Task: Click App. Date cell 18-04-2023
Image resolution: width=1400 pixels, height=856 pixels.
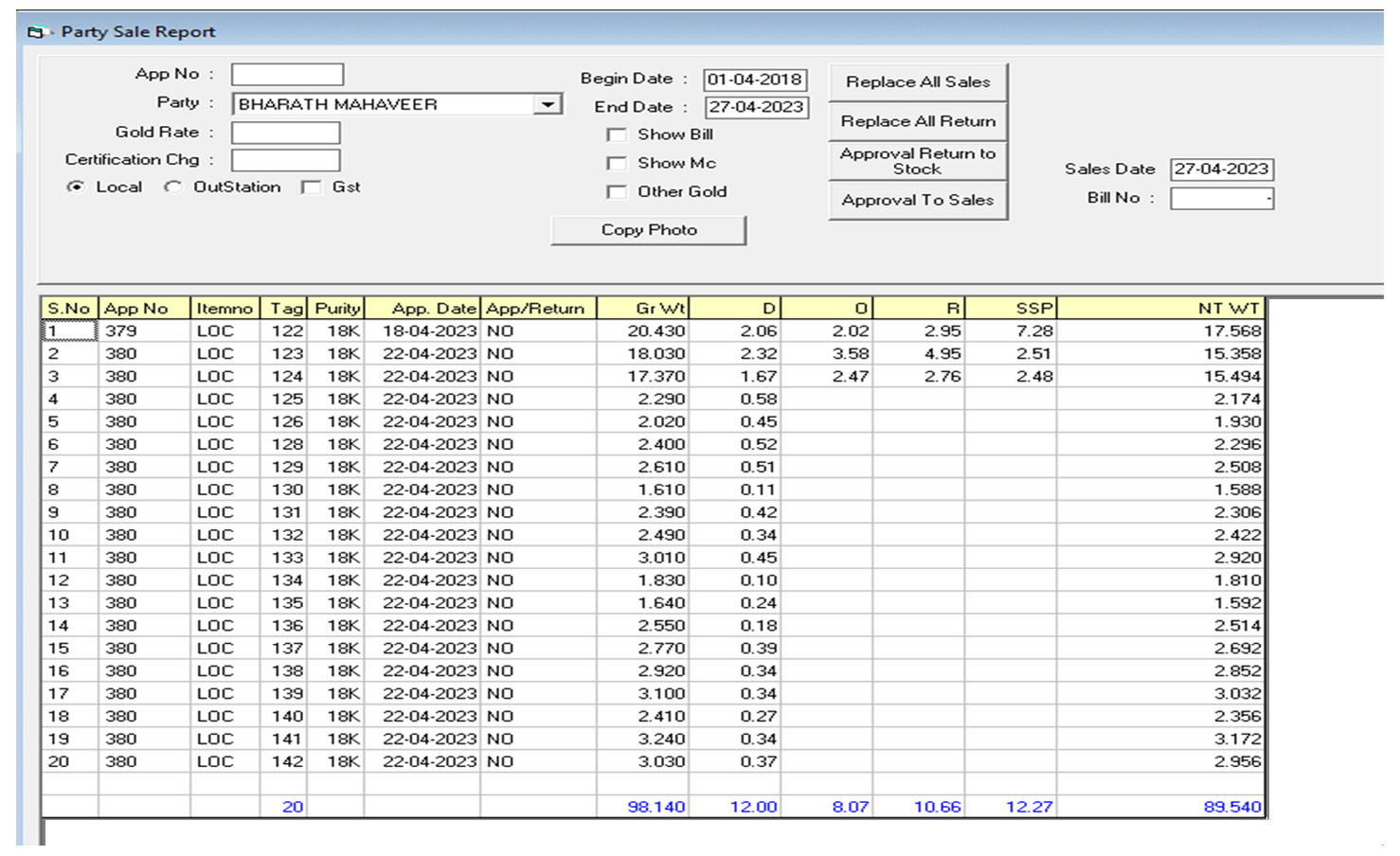Action: tap(422, 331)
